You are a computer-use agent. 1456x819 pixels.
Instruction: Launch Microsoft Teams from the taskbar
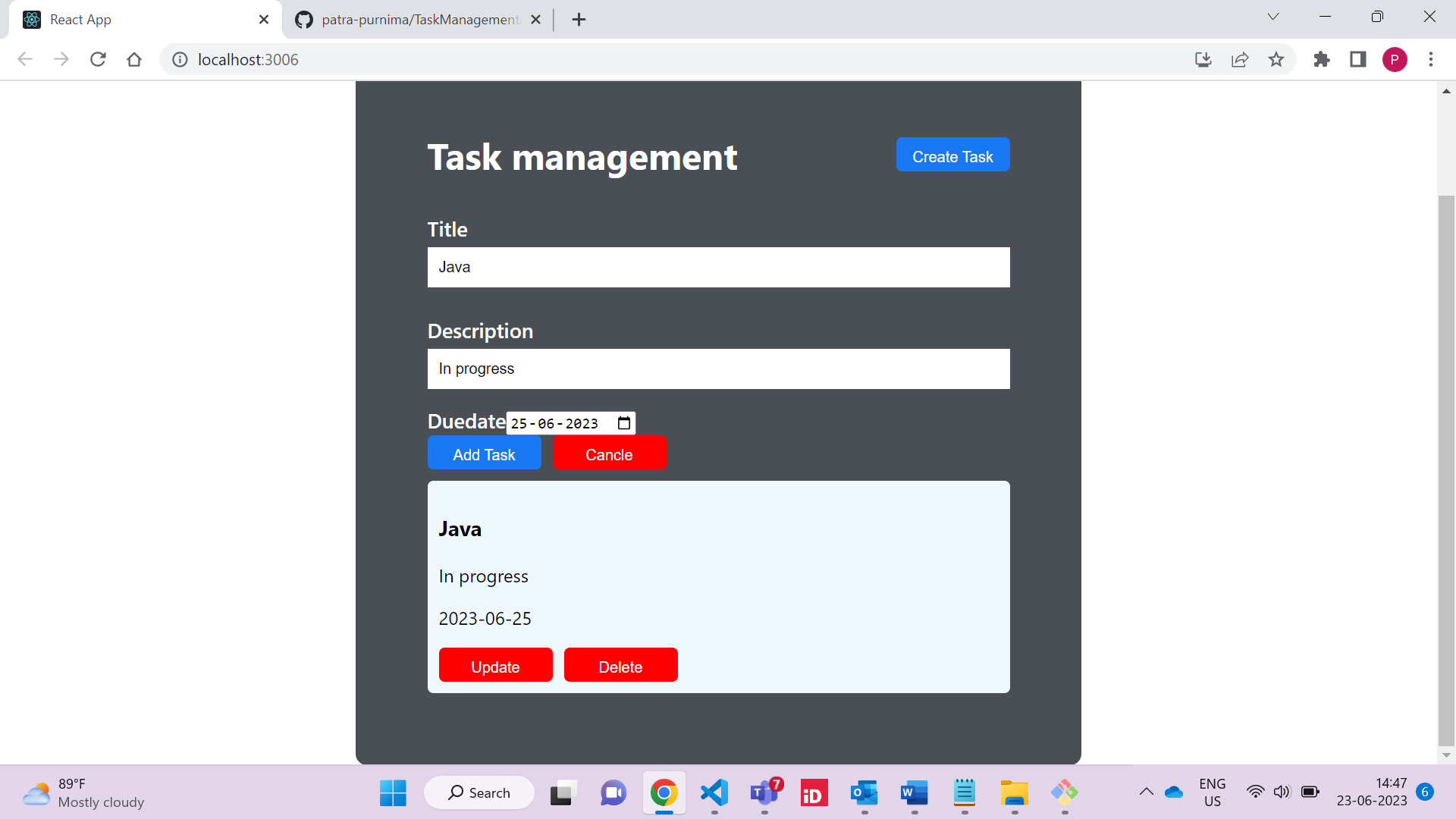pos(764,792)
